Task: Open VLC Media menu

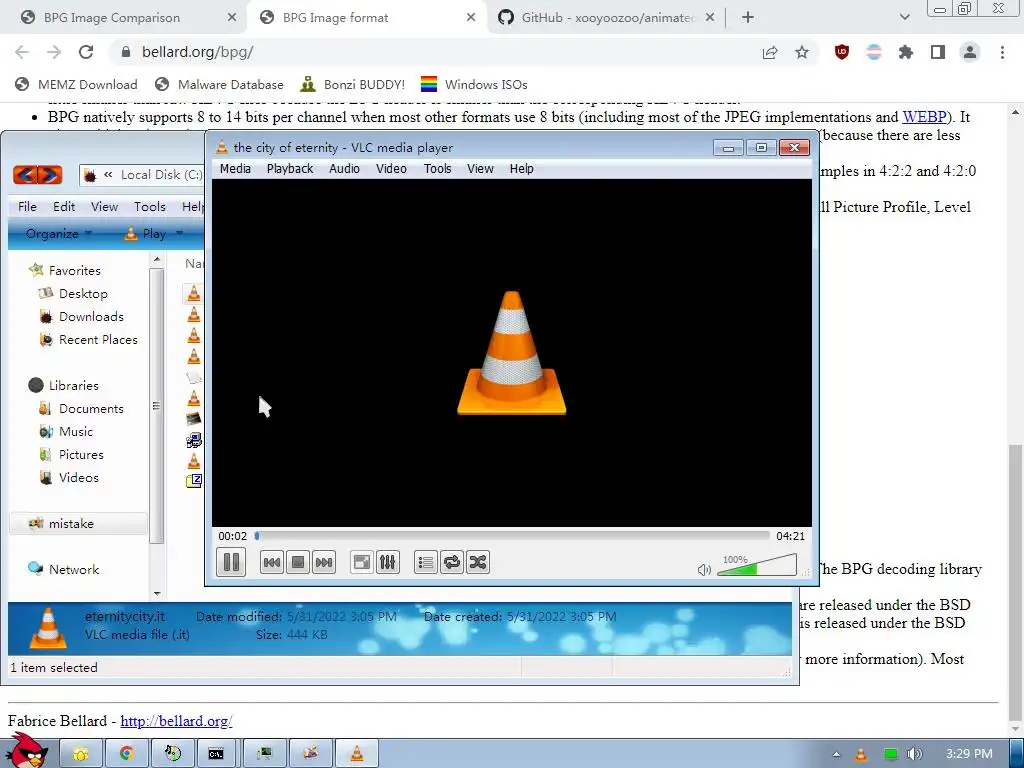Action: [x=235, y=168]
